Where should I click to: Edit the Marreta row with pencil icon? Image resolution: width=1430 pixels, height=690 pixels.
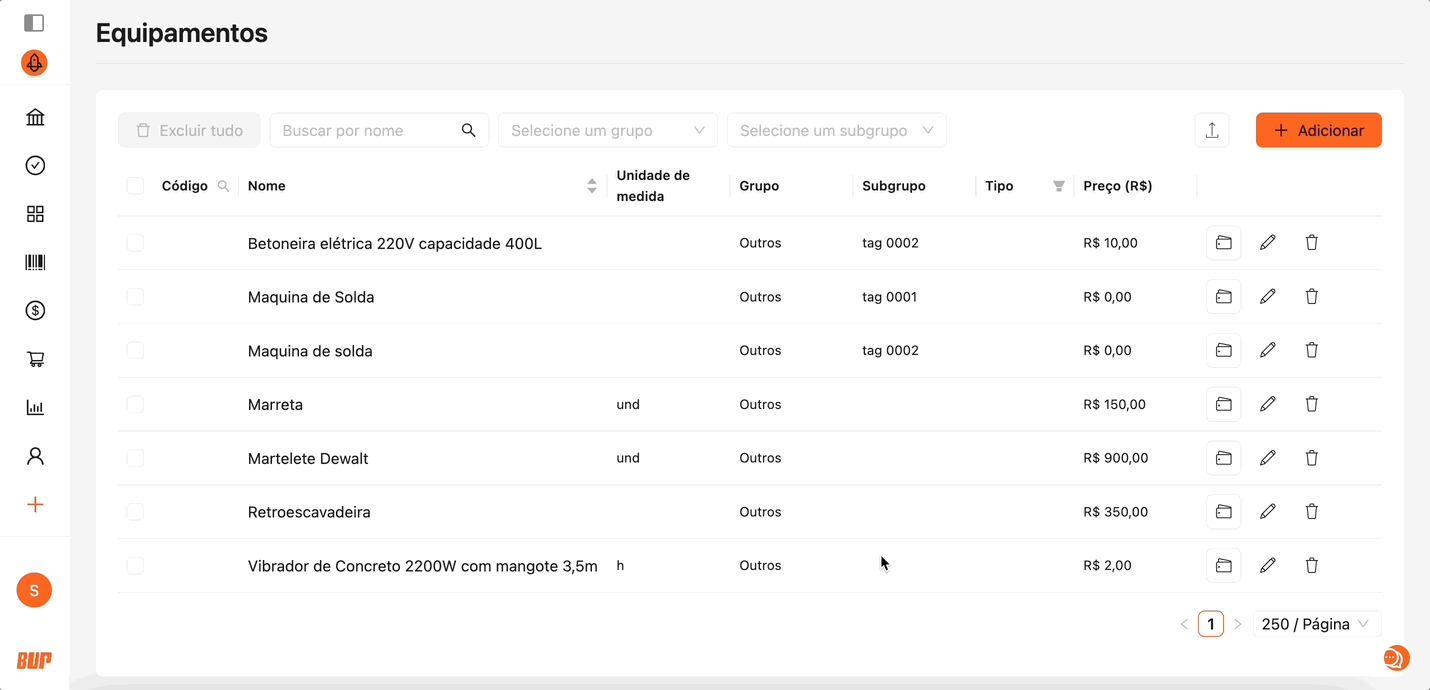pos(1267,404)
